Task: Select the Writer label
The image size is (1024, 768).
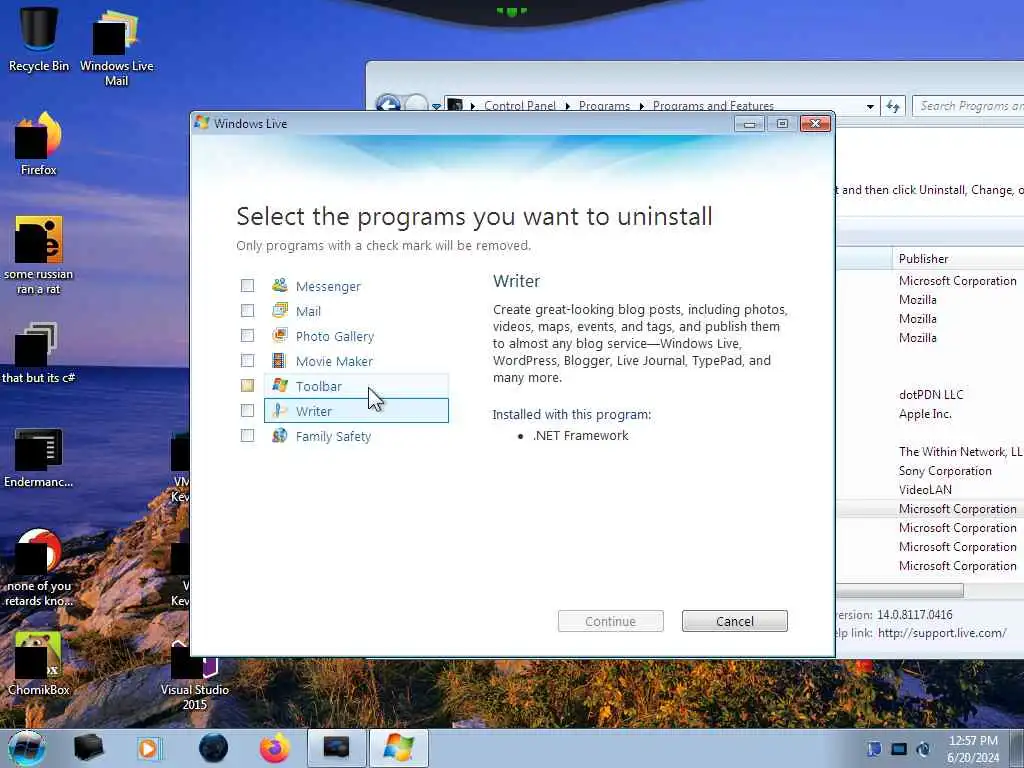Action: pos(313,411)
